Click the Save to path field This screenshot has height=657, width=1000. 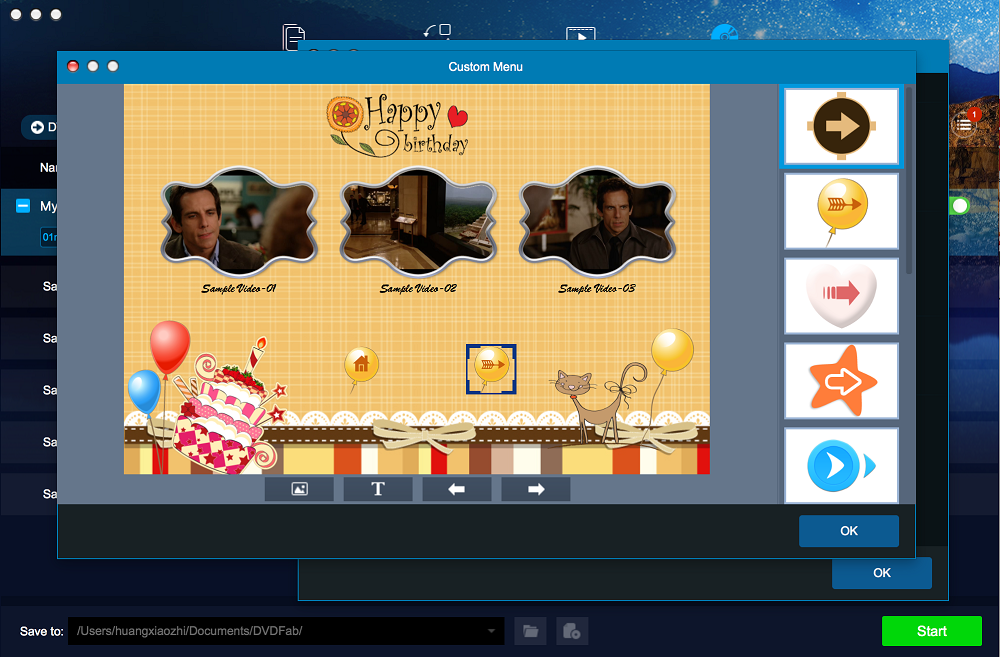[286, 631]
